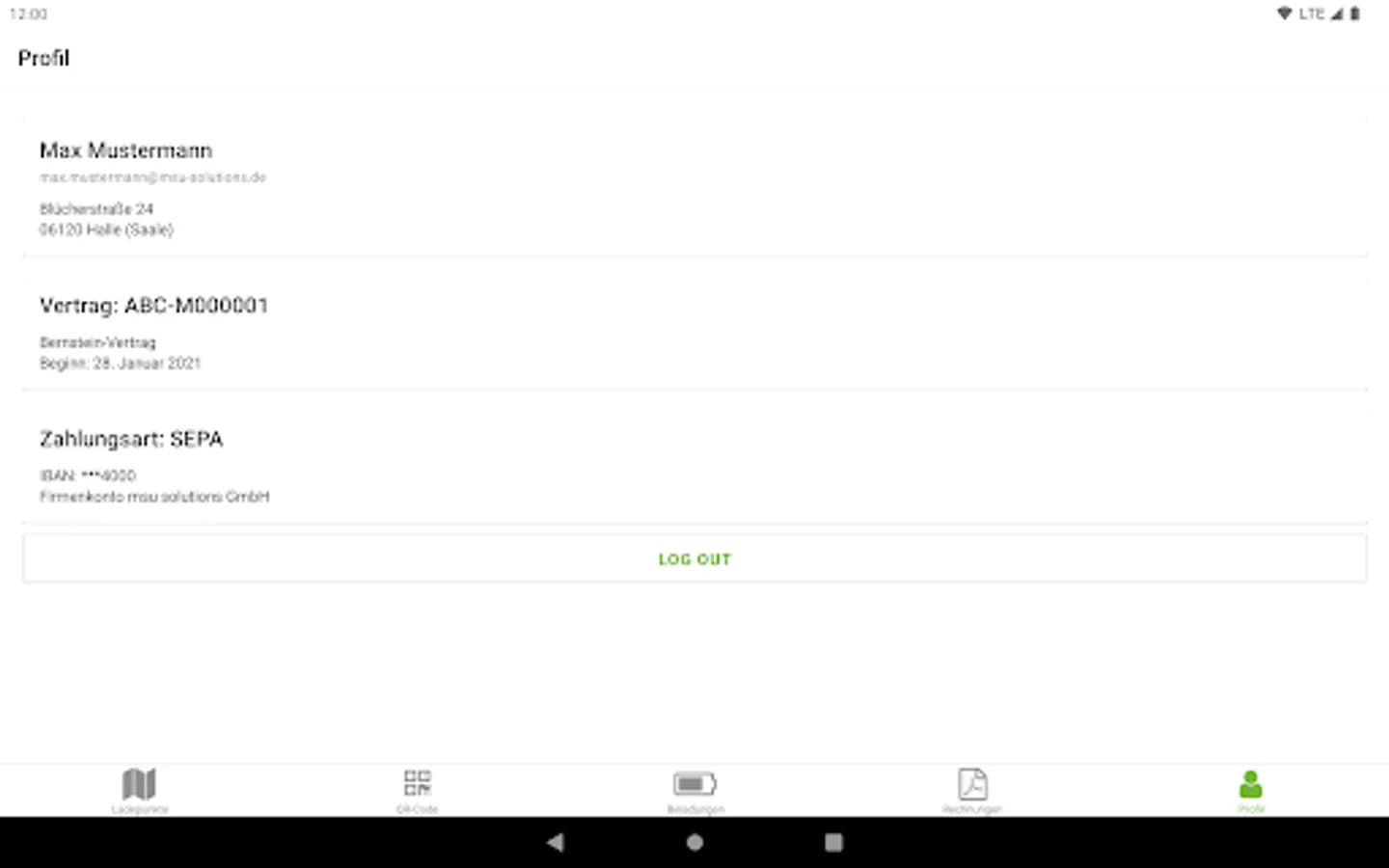This screenshot has width=1389, height=868.
Task: Open the Rechnungen PDF document icon
Action: (x=972, y=784)
